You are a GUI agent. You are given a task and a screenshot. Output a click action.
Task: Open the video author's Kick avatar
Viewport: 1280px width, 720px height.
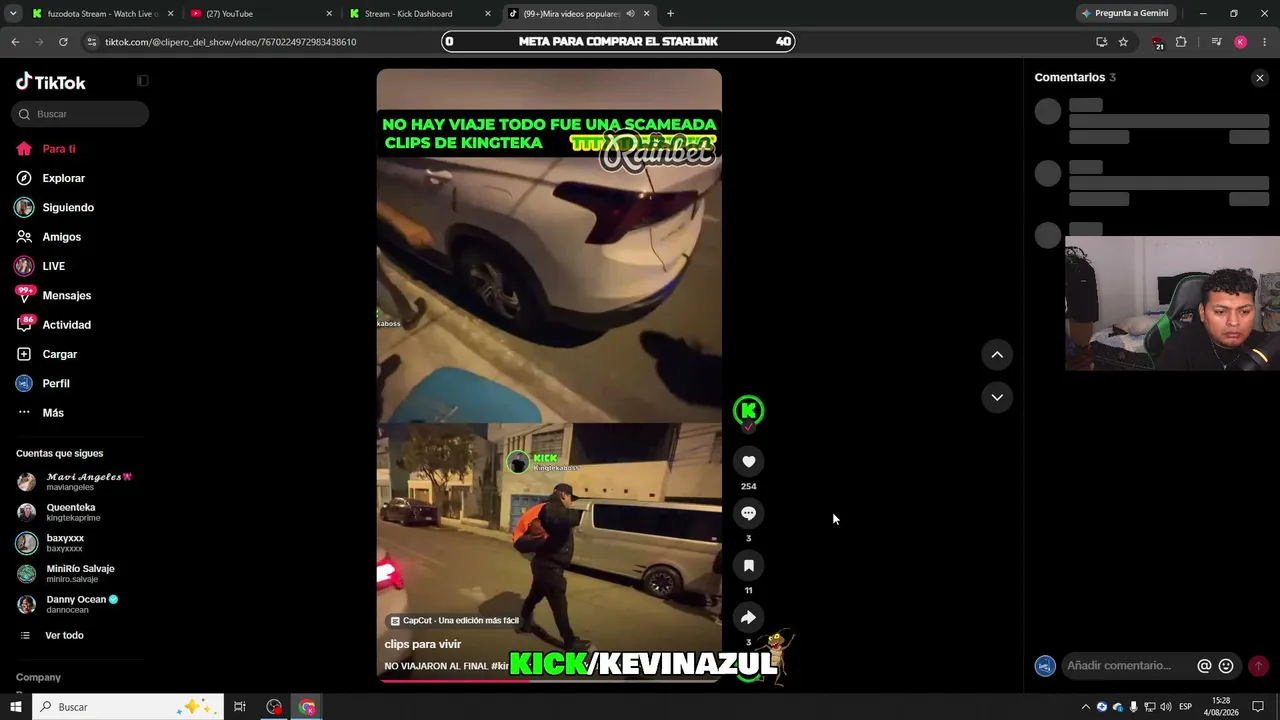tap(748, 411)
